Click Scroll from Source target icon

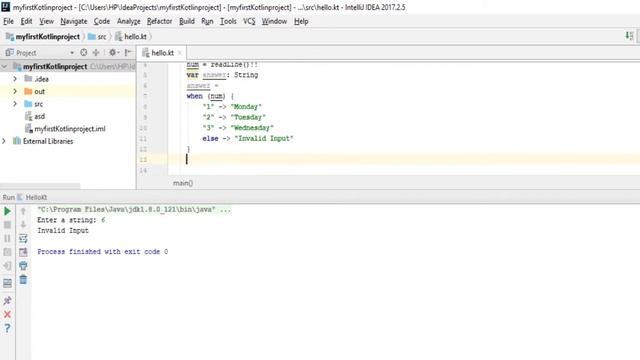click(84, 52)
